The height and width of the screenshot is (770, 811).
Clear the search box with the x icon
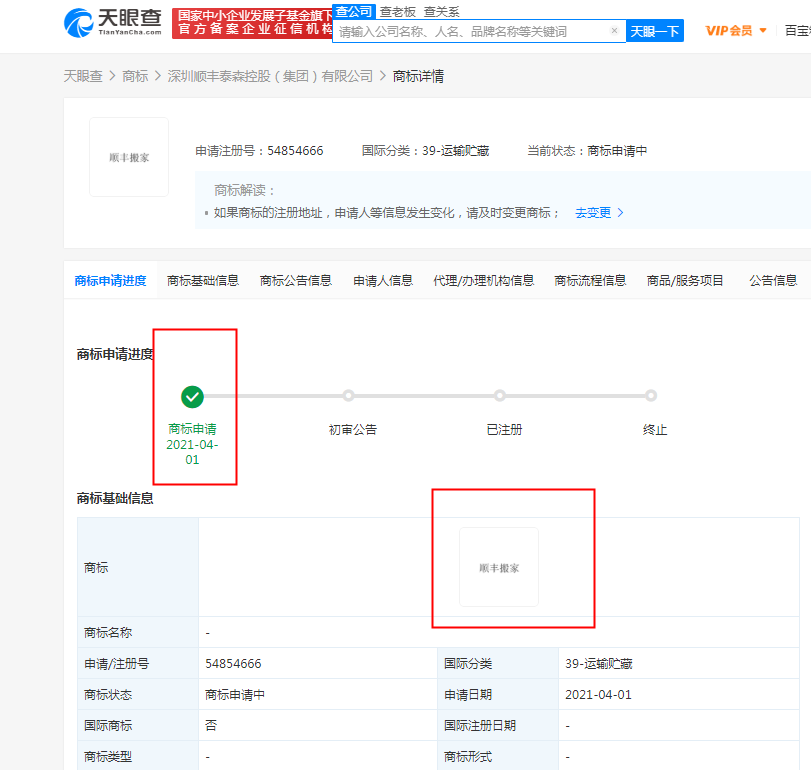[614, 31]
